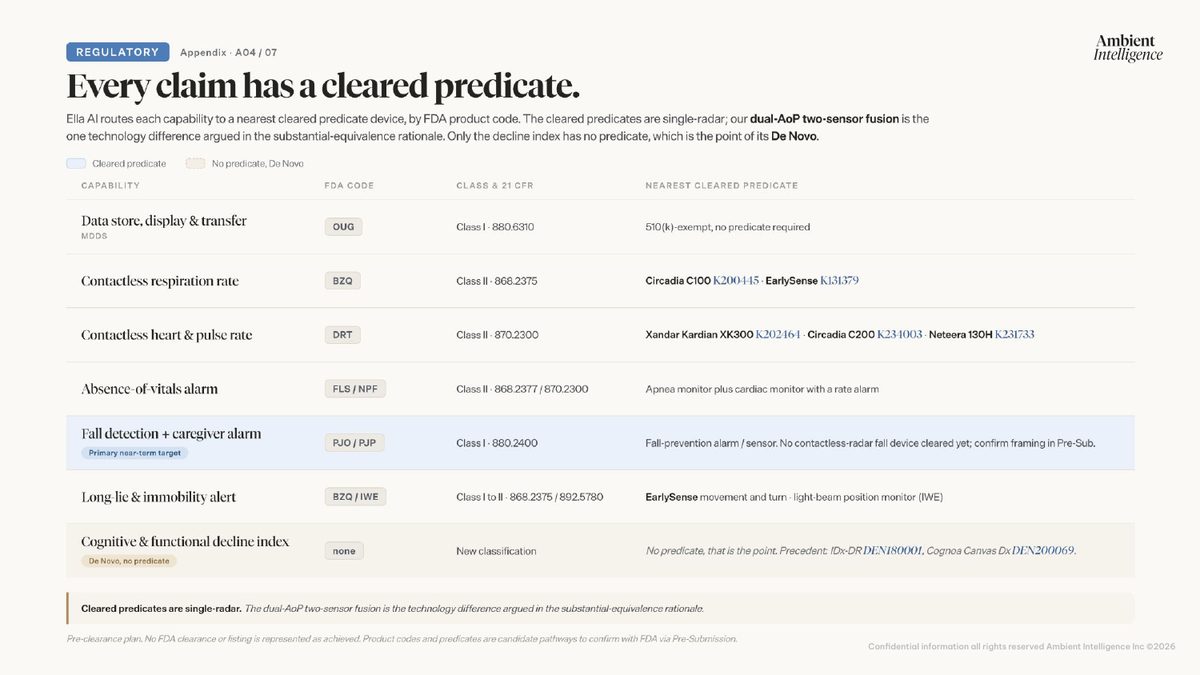
Task: Click the OUG product code tag
Action: tap(343, 227)
